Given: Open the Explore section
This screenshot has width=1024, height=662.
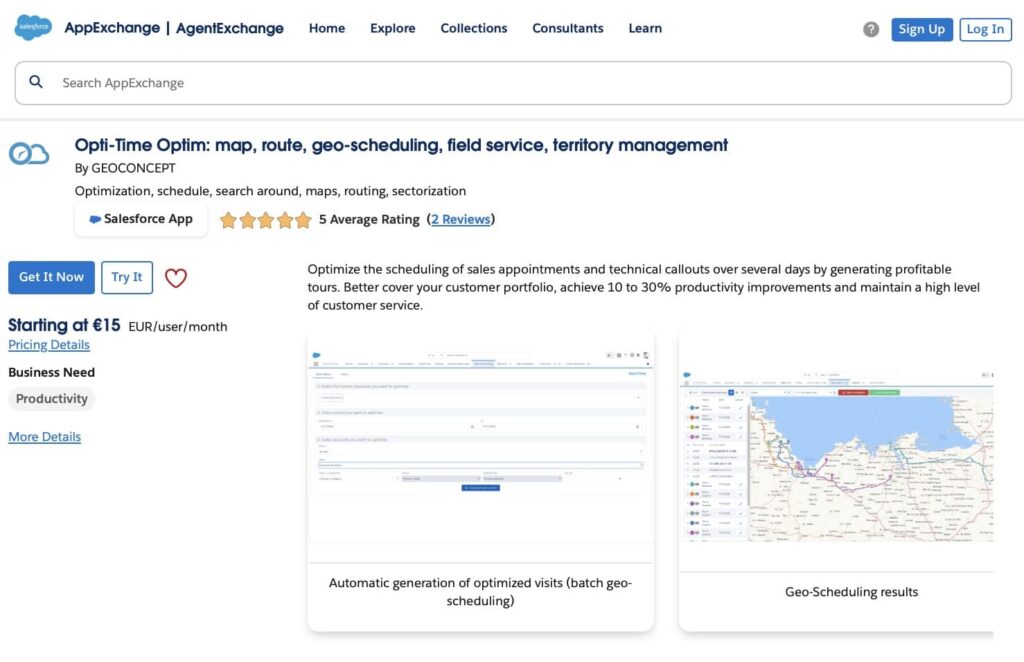Looking at the screenshot, I should pyautogui.click(x=392, y=28).
